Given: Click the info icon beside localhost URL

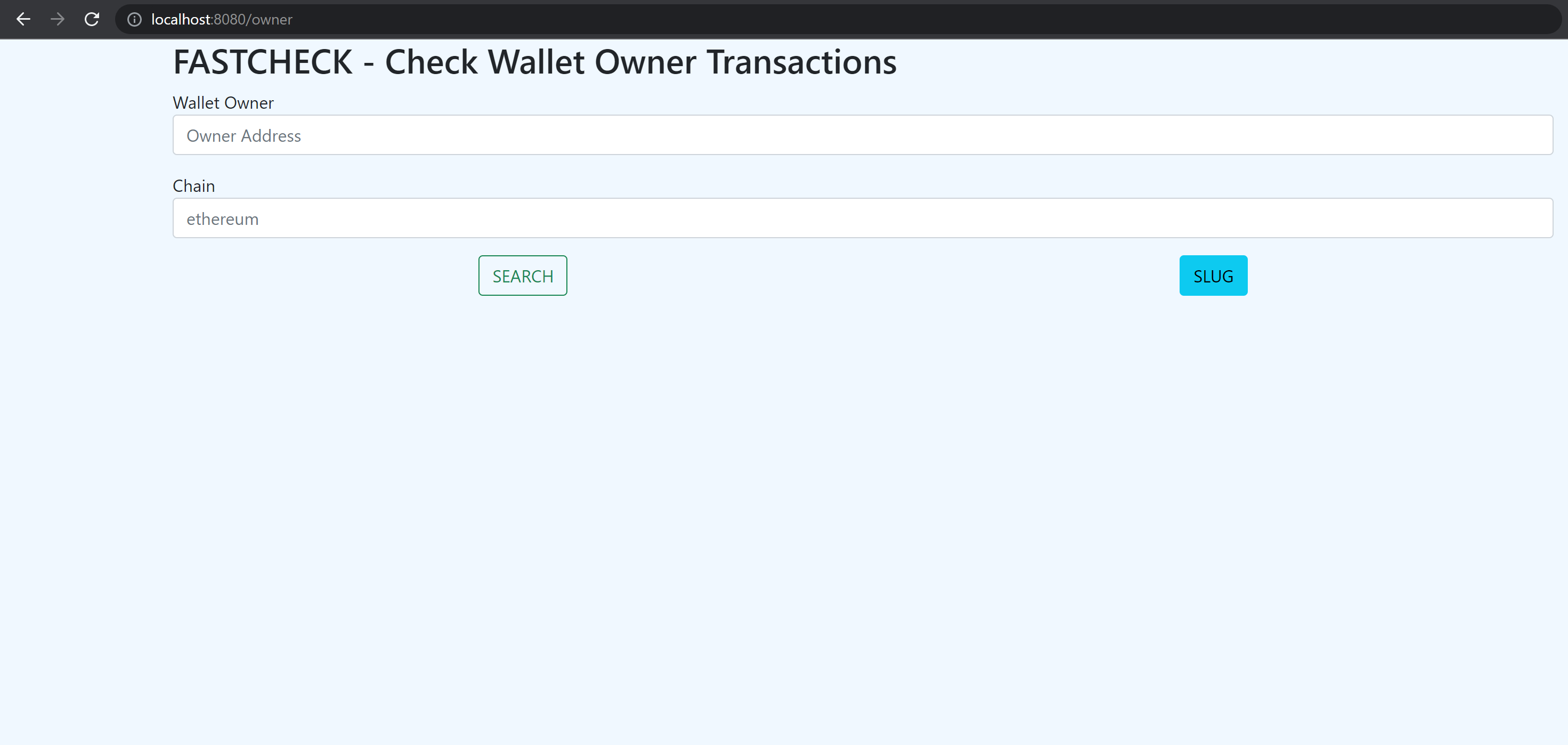Looking at the screenshot, I should point(134,20).
